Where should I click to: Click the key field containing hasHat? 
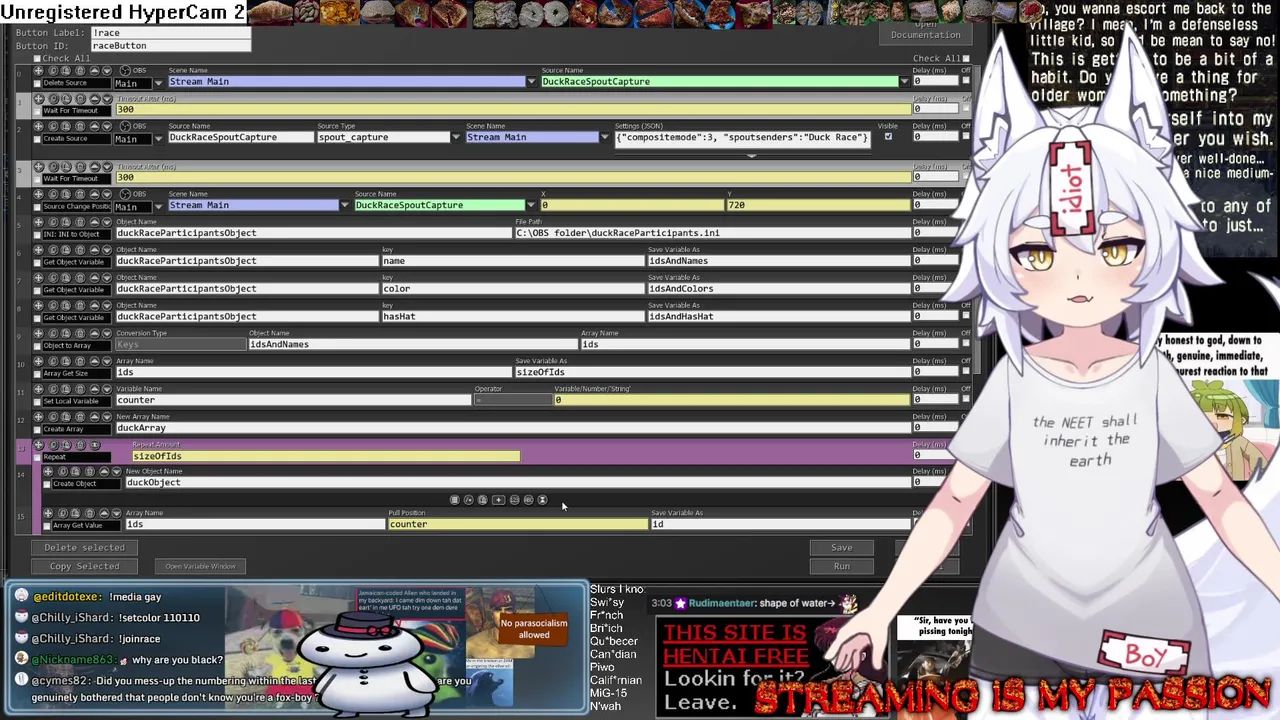coord(512,317)
